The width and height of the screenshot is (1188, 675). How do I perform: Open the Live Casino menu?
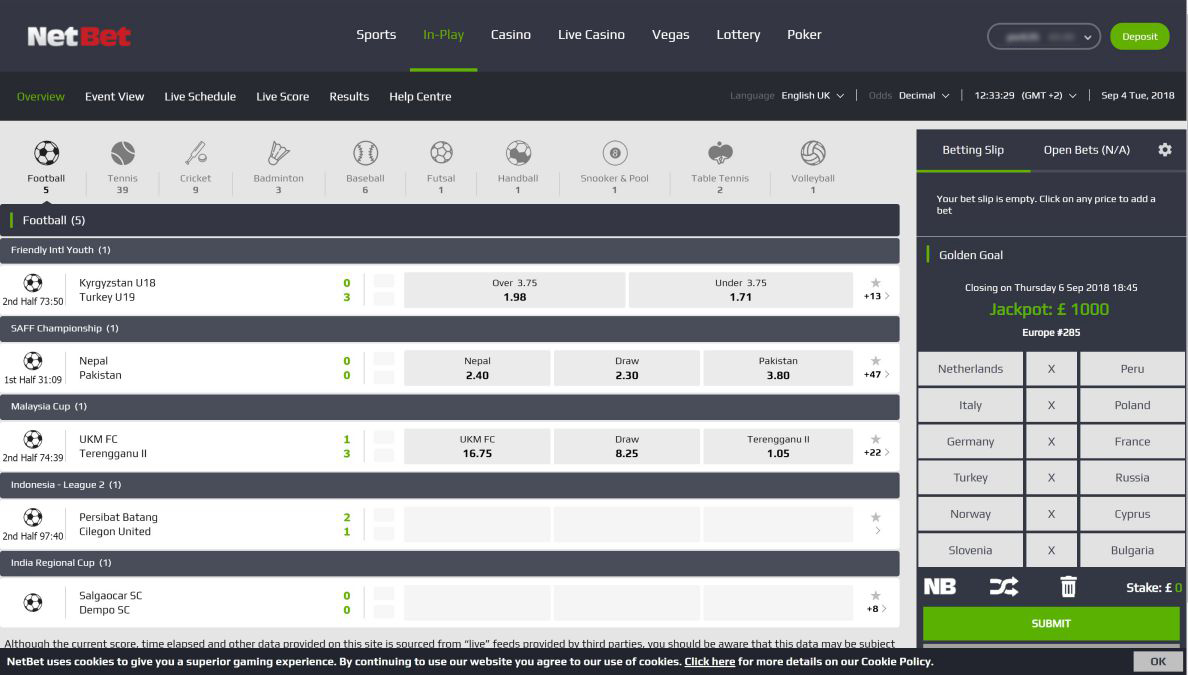(x=591, y=35)
